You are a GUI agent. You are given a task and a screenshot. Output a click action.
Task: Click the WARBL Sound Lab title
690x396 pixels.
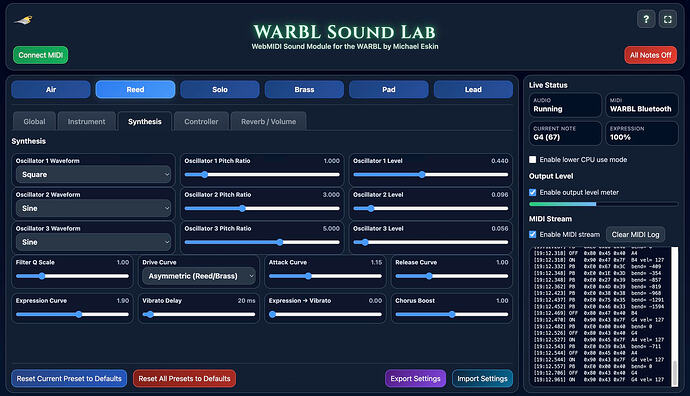pyautogui.click(x=345, y=32)
